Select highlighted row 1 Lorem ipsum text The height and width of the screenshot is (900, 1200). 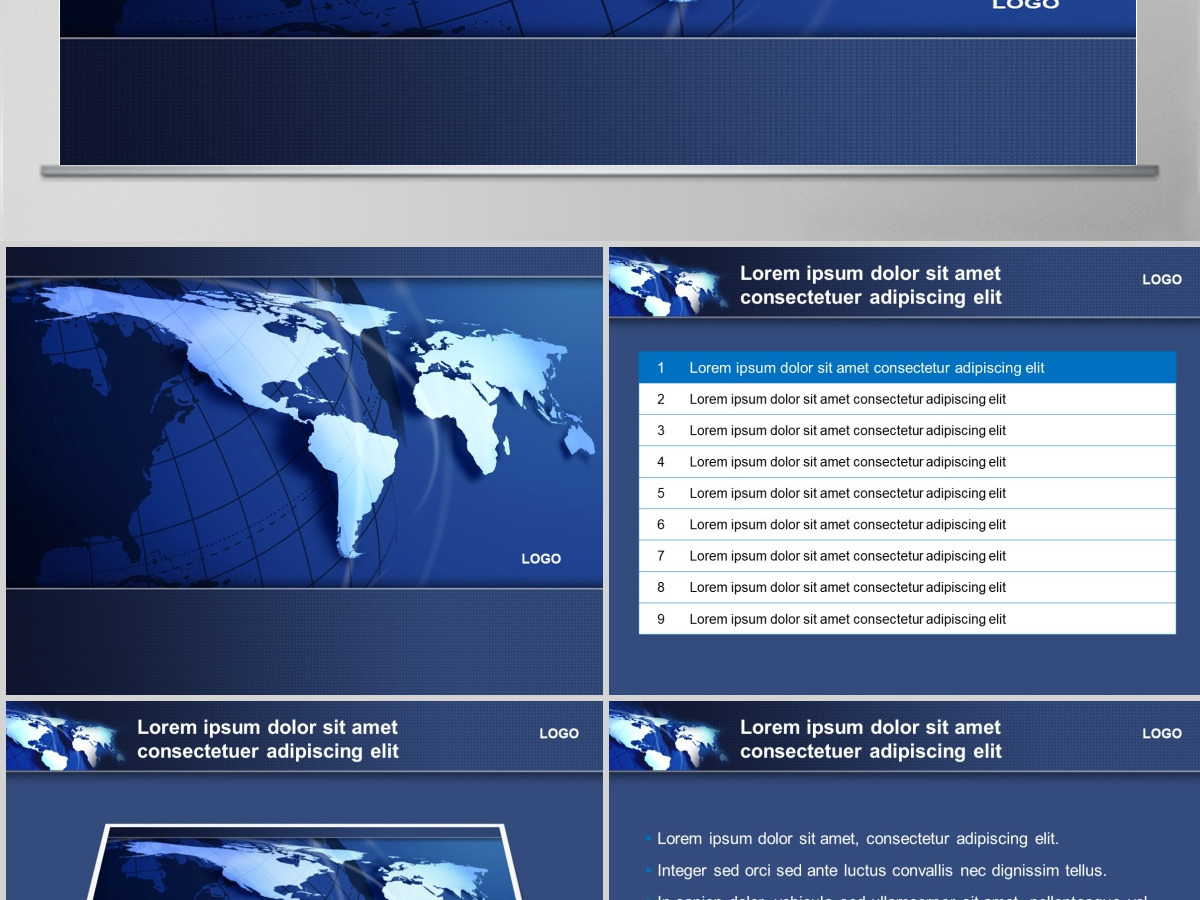point(866,368)
